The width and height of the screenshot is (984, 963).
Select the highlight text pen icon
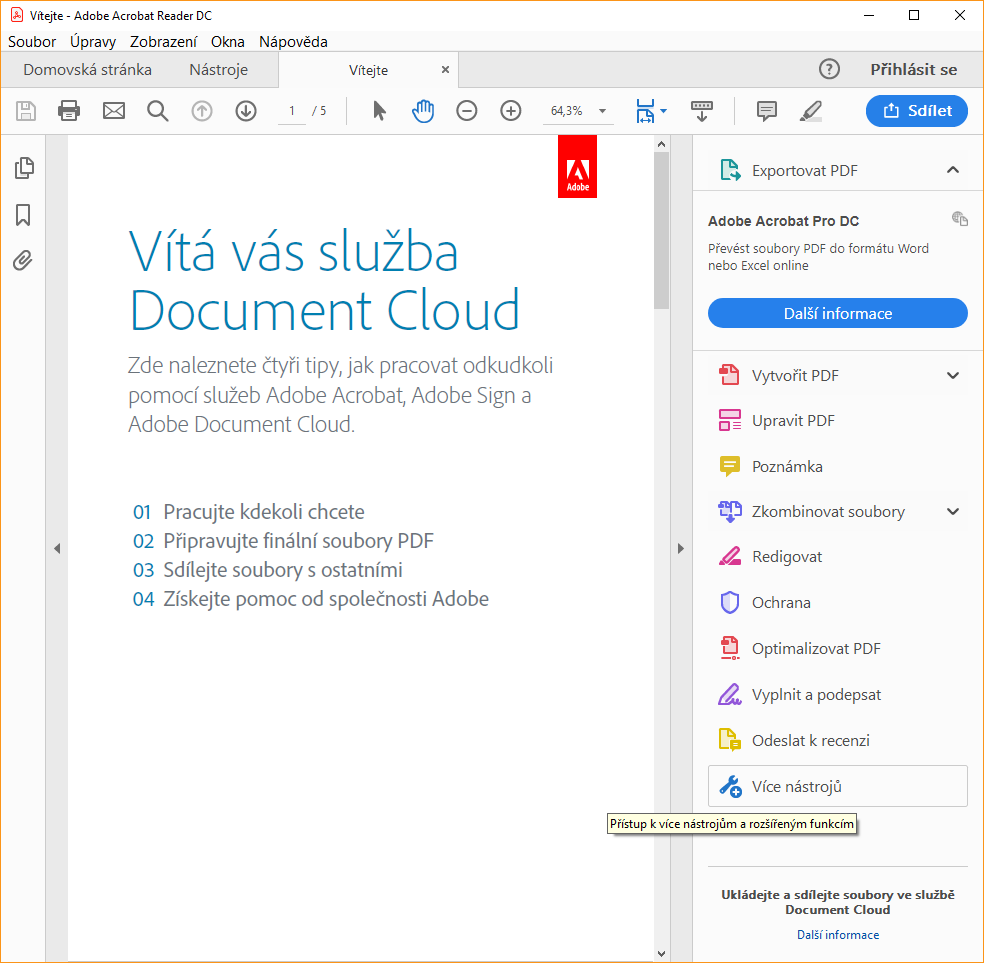tap(810, 111)
